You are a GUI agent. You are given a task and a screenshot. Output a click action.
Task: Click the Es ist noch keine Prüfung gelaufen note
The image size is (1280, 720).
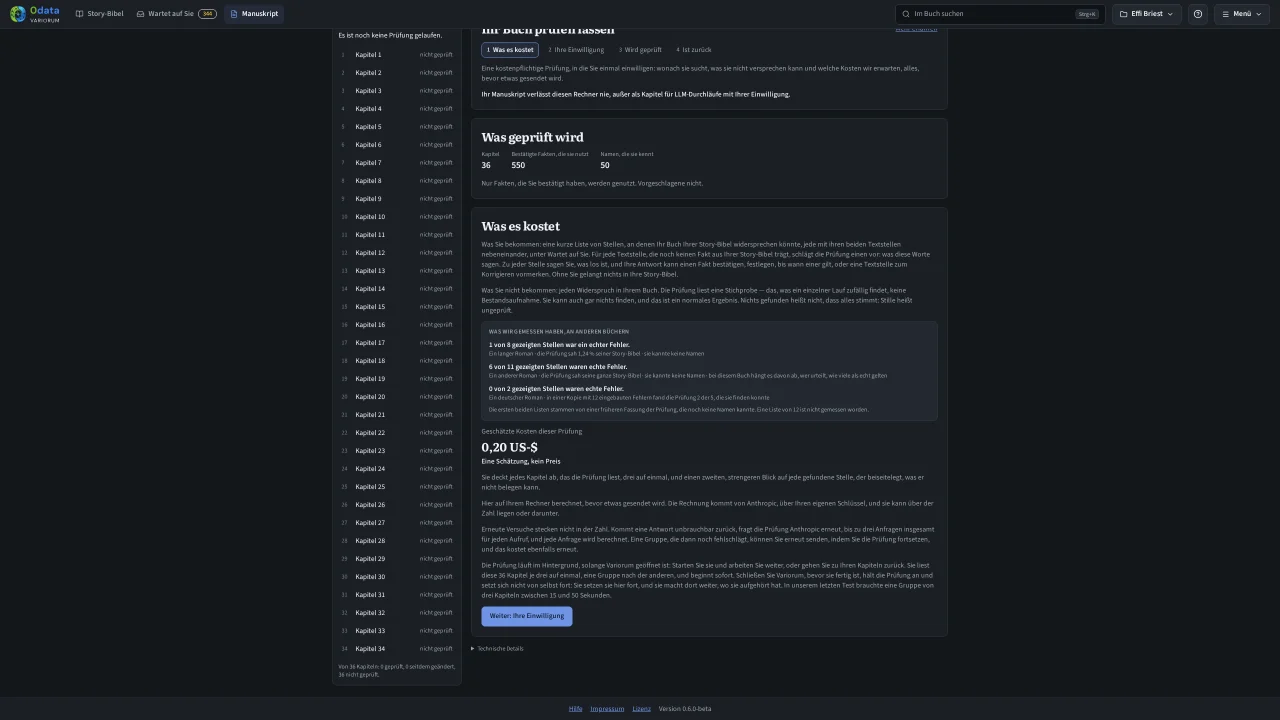click(390, 36)
